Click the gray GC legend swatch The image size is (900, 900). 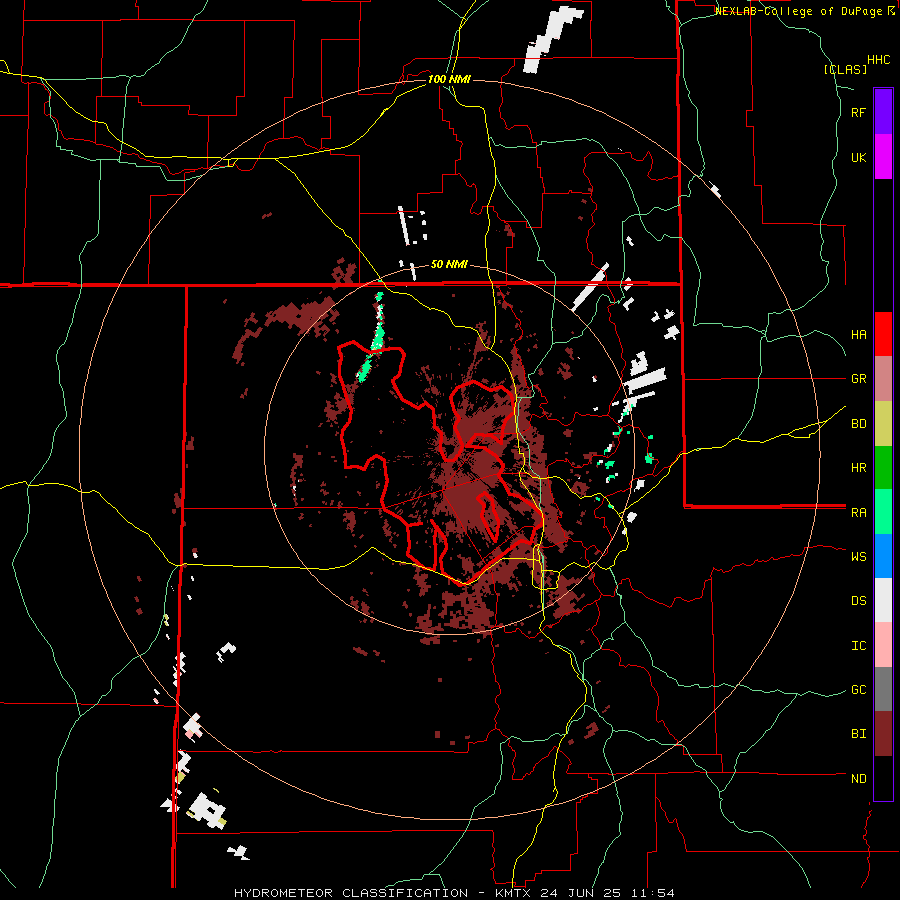tap(883, 689)
